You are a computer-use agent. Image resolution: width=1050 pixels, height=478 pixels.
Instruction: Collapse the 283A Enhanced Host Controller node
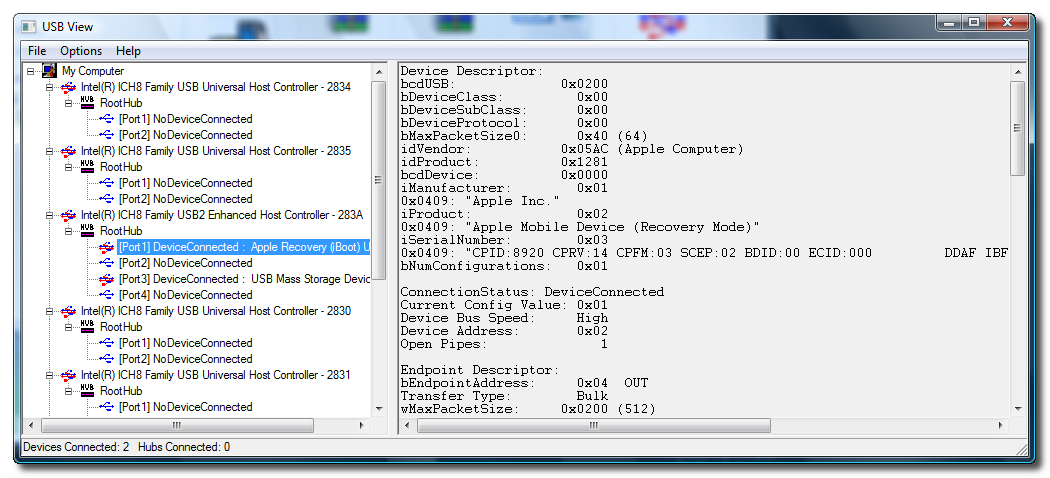[x=51, y=215]
